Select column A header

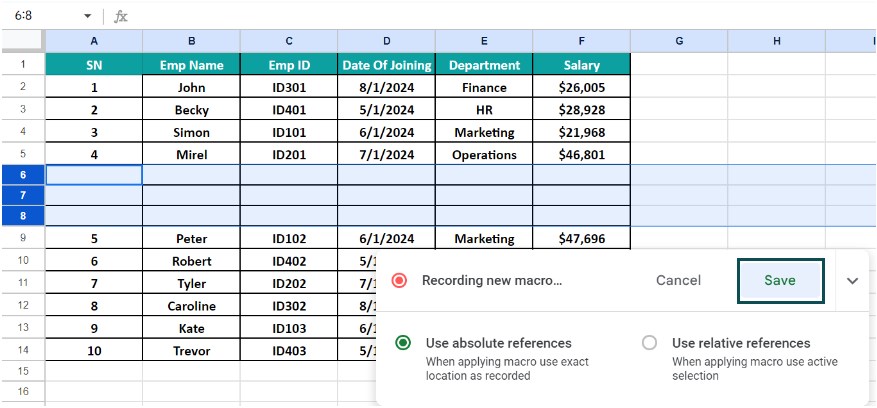[x=93, y=41]
